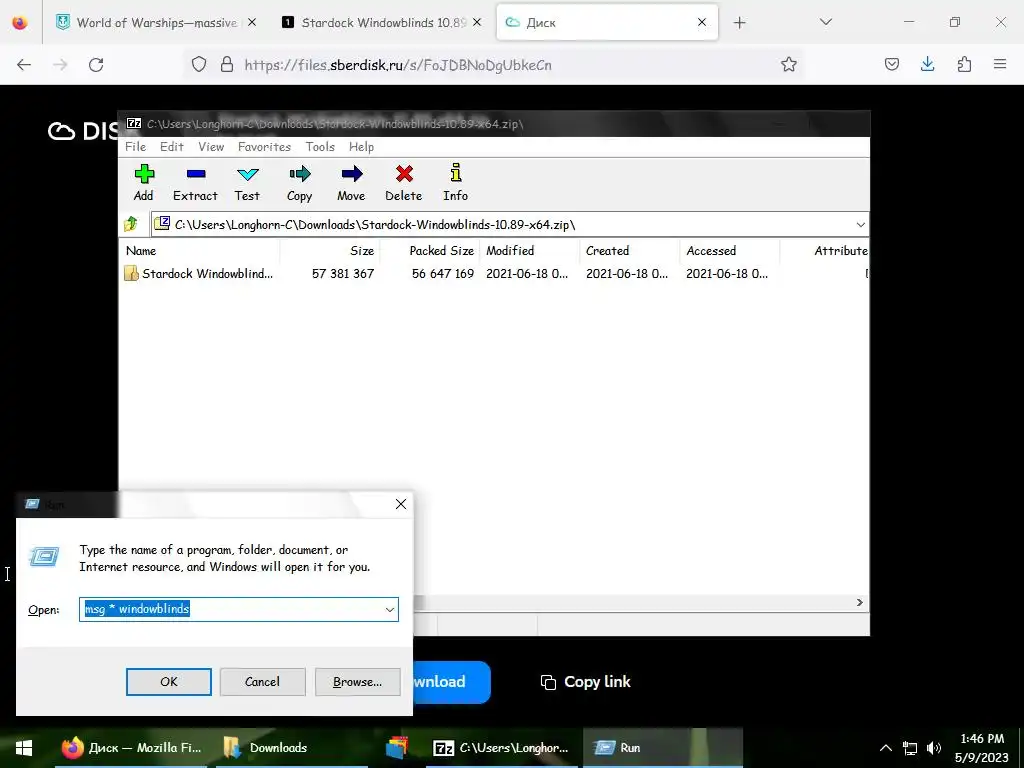The height and width of the screenshot is (768, 1024).
Task: Go back in Firefox history
Action: click(24, 65)
